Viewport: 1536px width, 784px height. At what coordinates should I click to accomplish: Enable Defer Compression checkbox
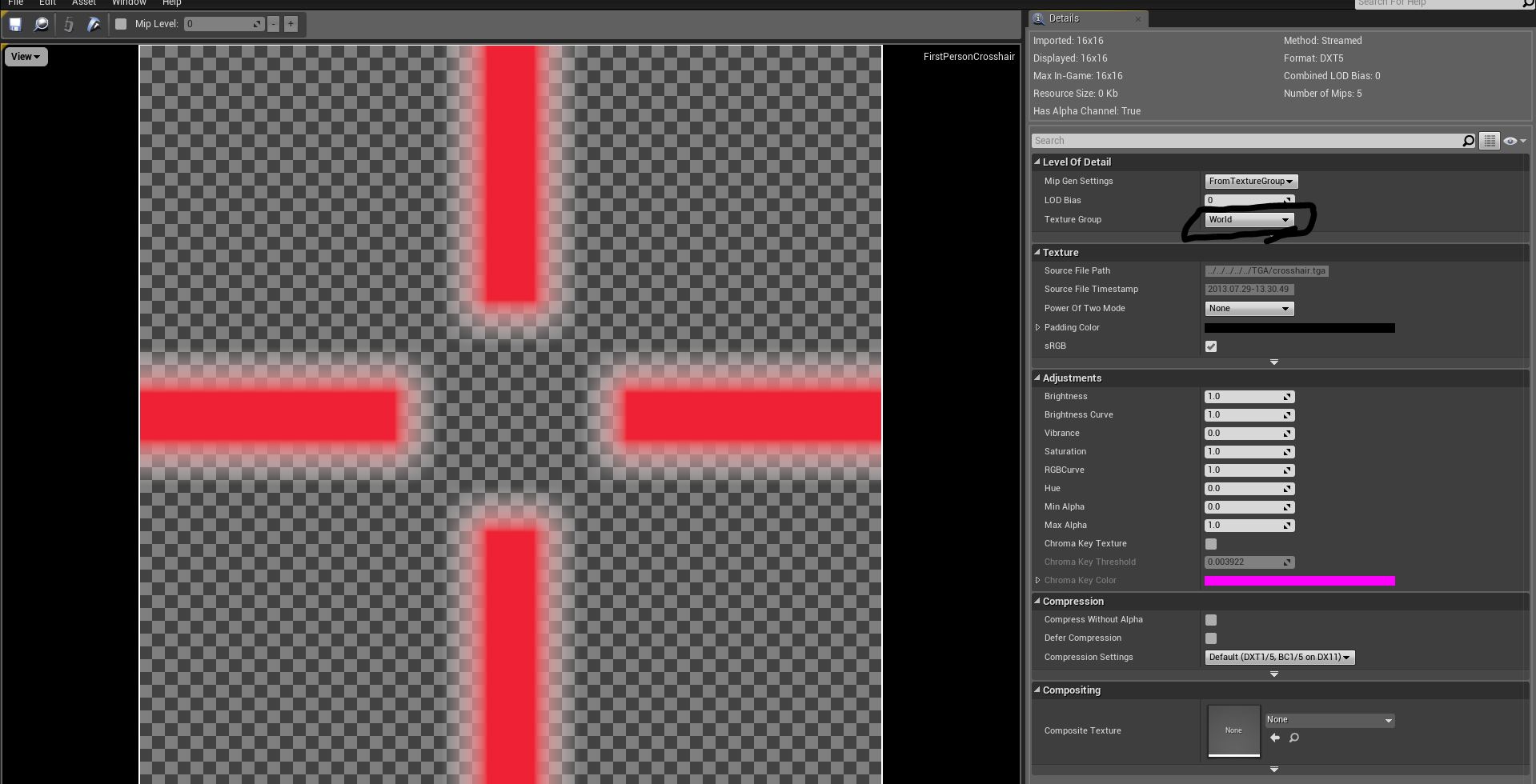tap(1211, 638)
